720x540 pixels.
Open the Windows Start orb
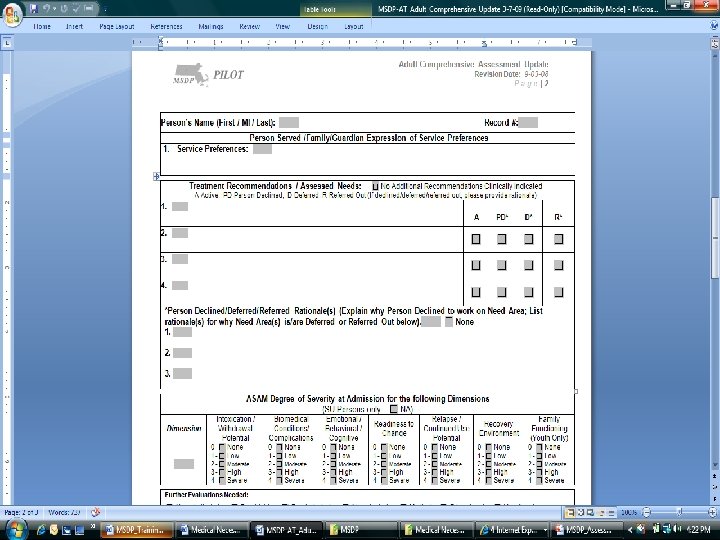coord(15,529)
